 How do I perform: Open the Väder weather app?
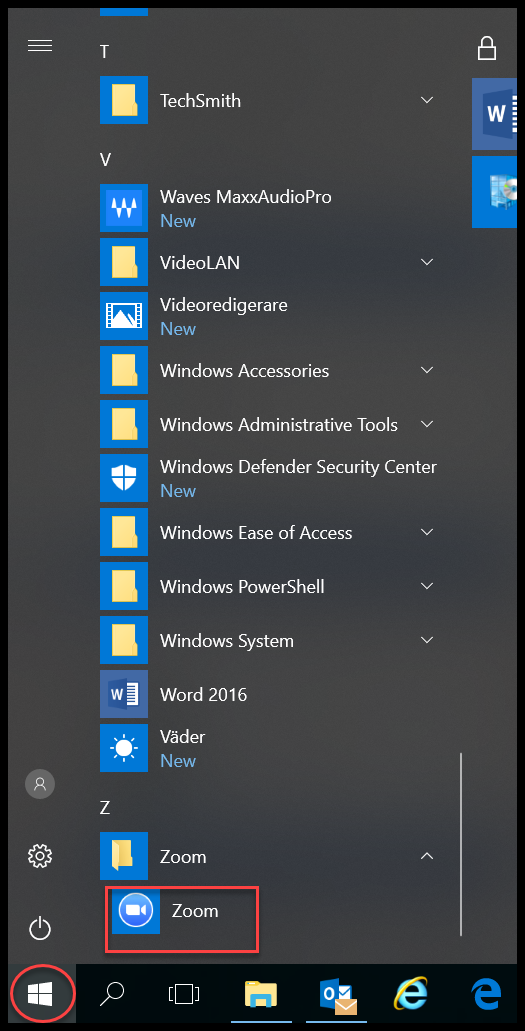point(268,748)
